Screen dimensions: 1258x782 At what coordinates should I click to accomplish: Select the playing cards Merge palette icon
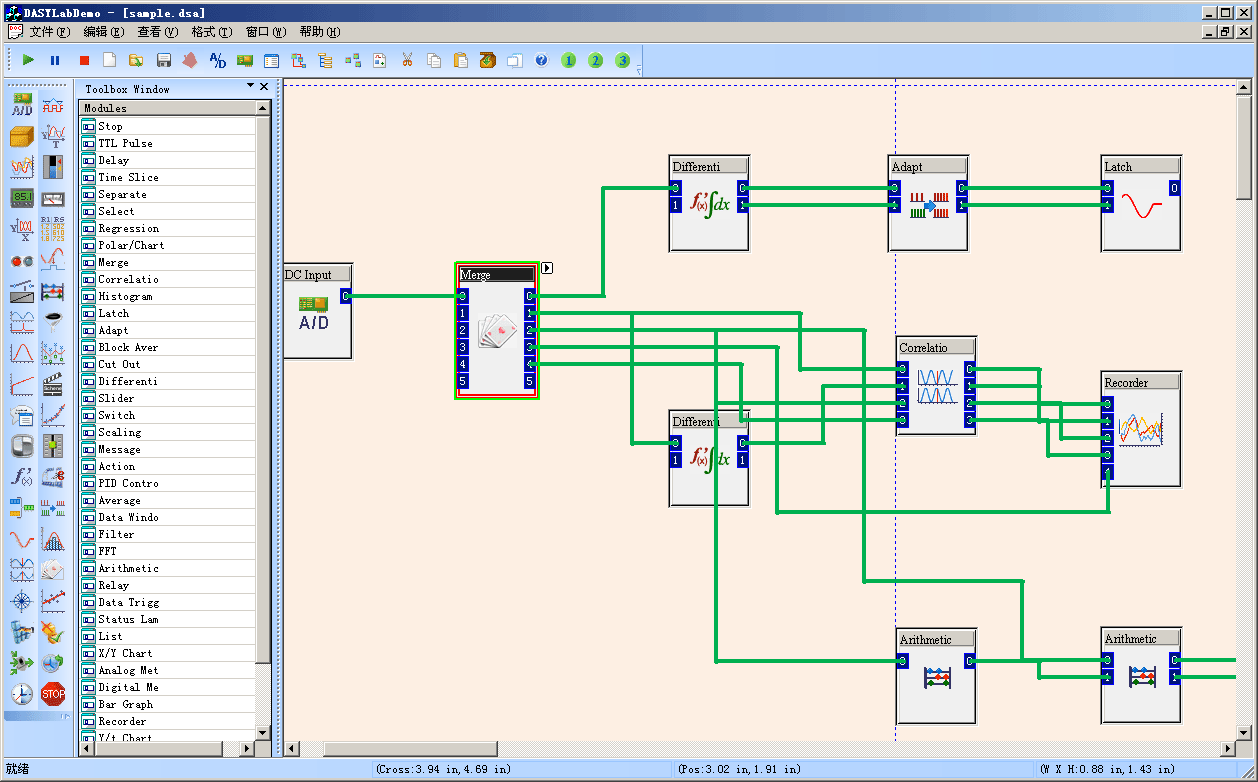click(x=53, y=570)
